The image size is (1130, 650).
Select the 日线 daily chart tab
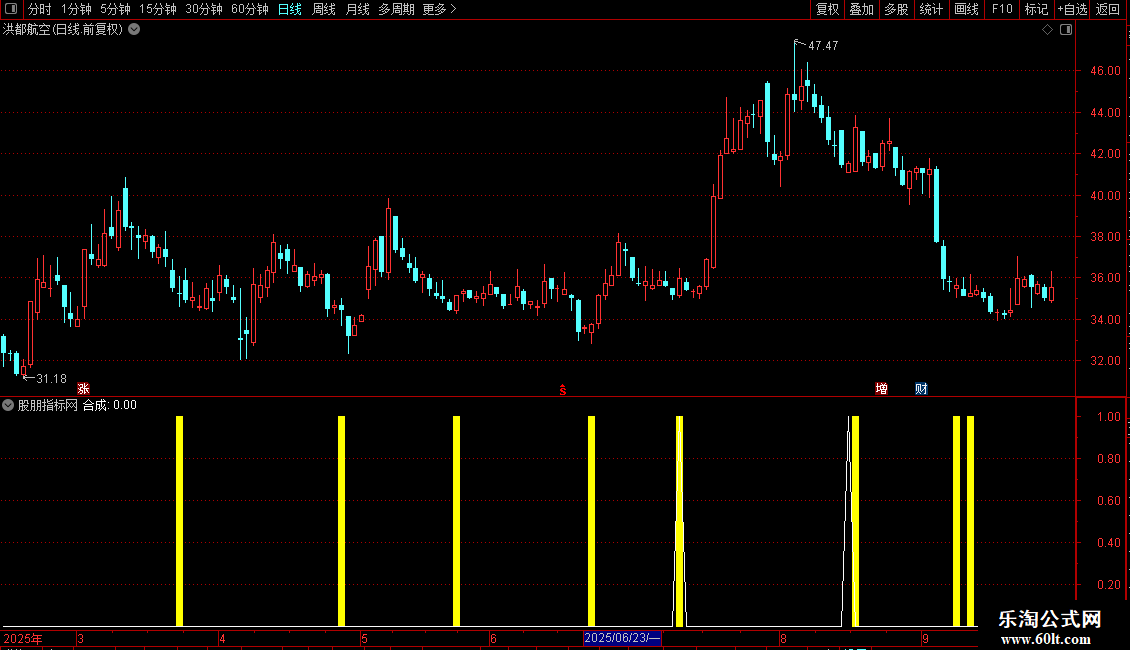tap(290, 9)
